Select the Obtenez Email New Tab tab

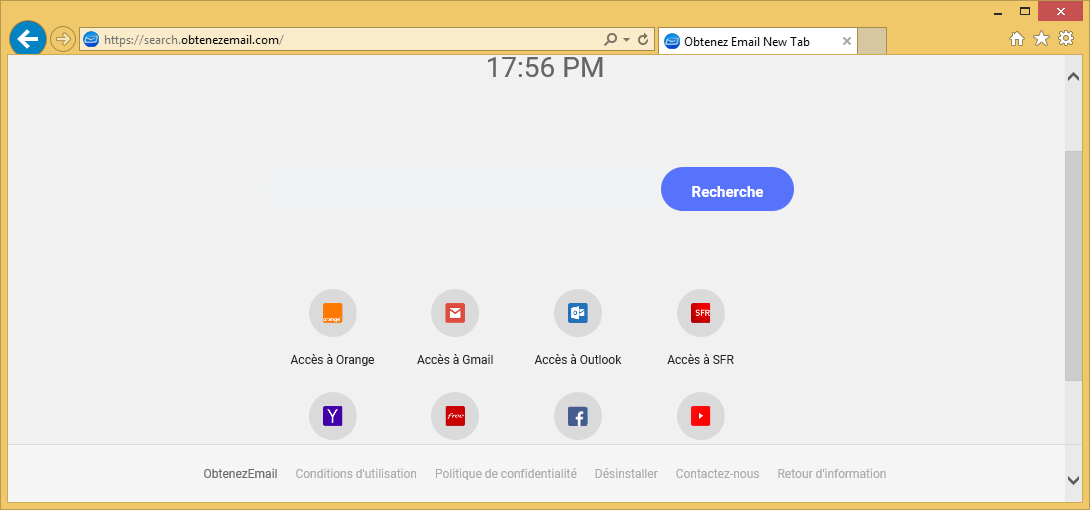(747, 41)
